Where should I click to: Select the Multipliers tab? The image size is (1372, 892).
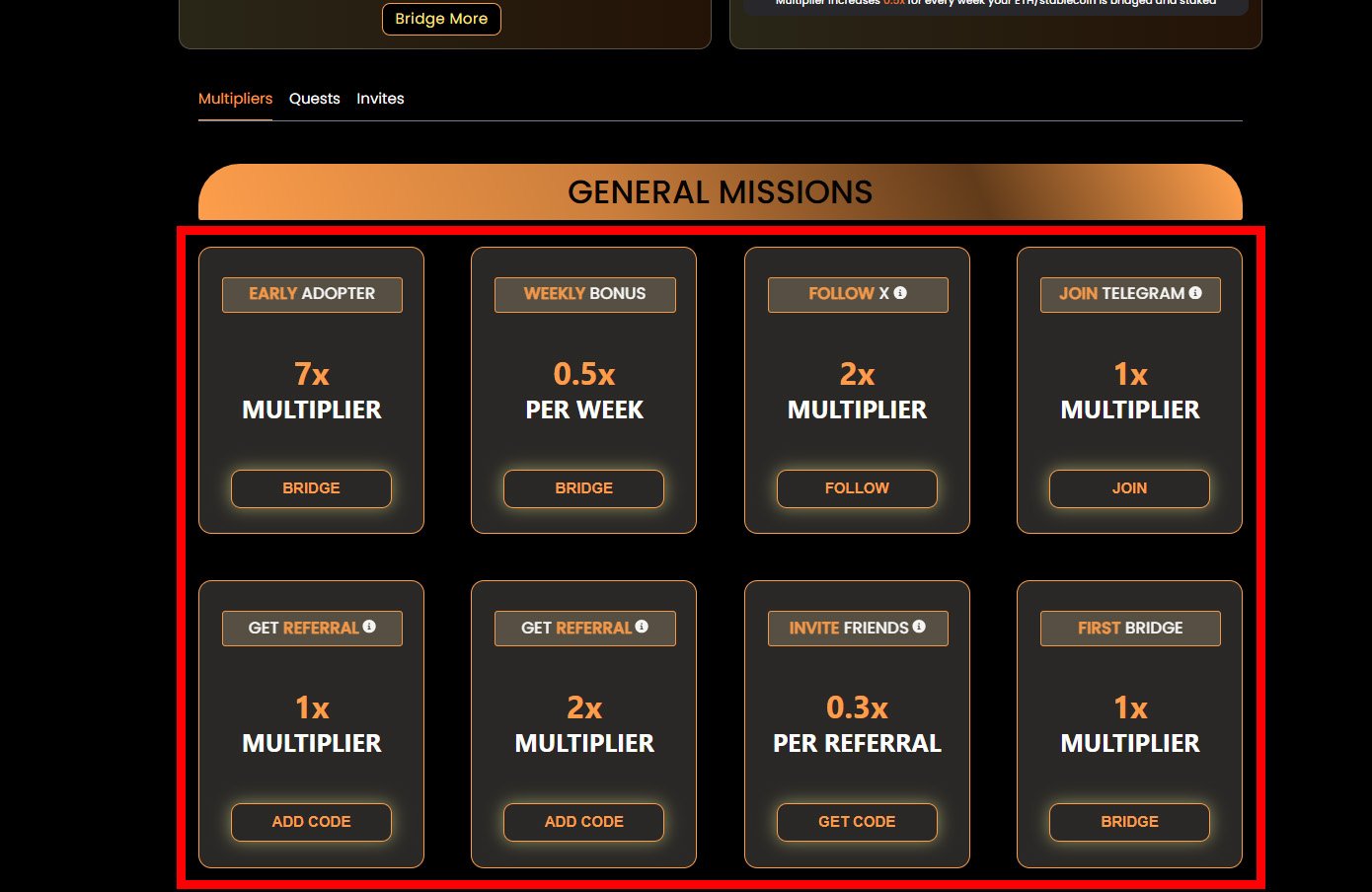click(235, 99)
